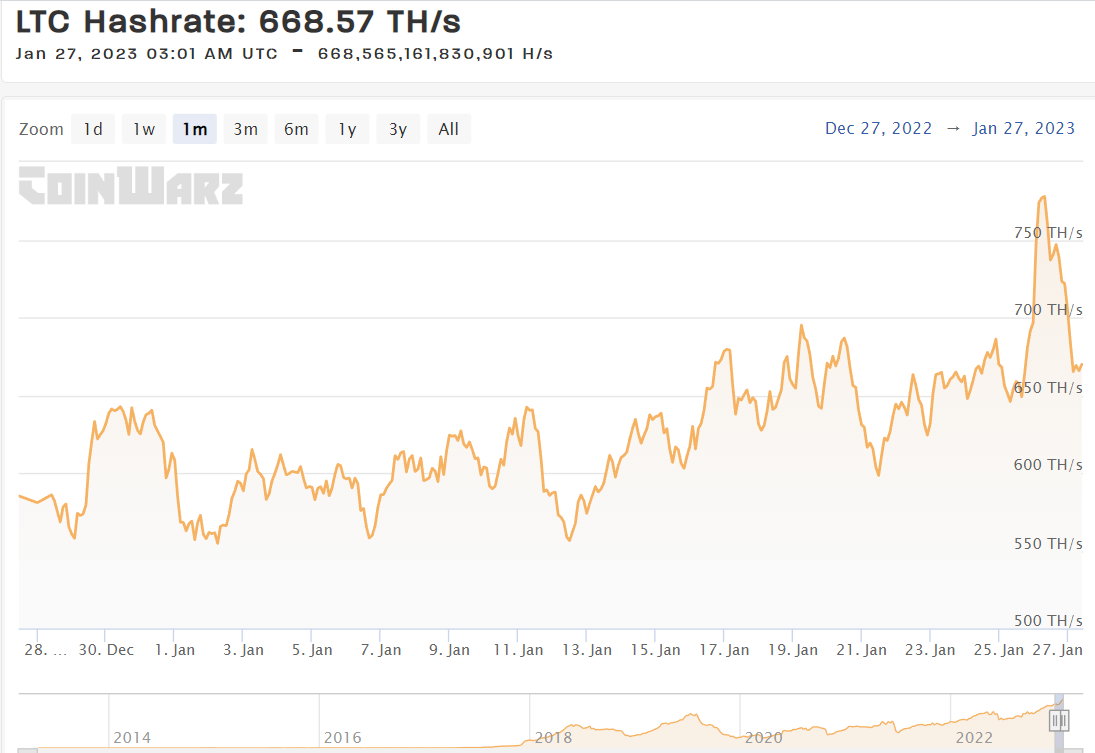Click the 1. Jan axis date
Image resolution: width=1095 pixels, height=753 pixels.
click(x=175, y=650)
